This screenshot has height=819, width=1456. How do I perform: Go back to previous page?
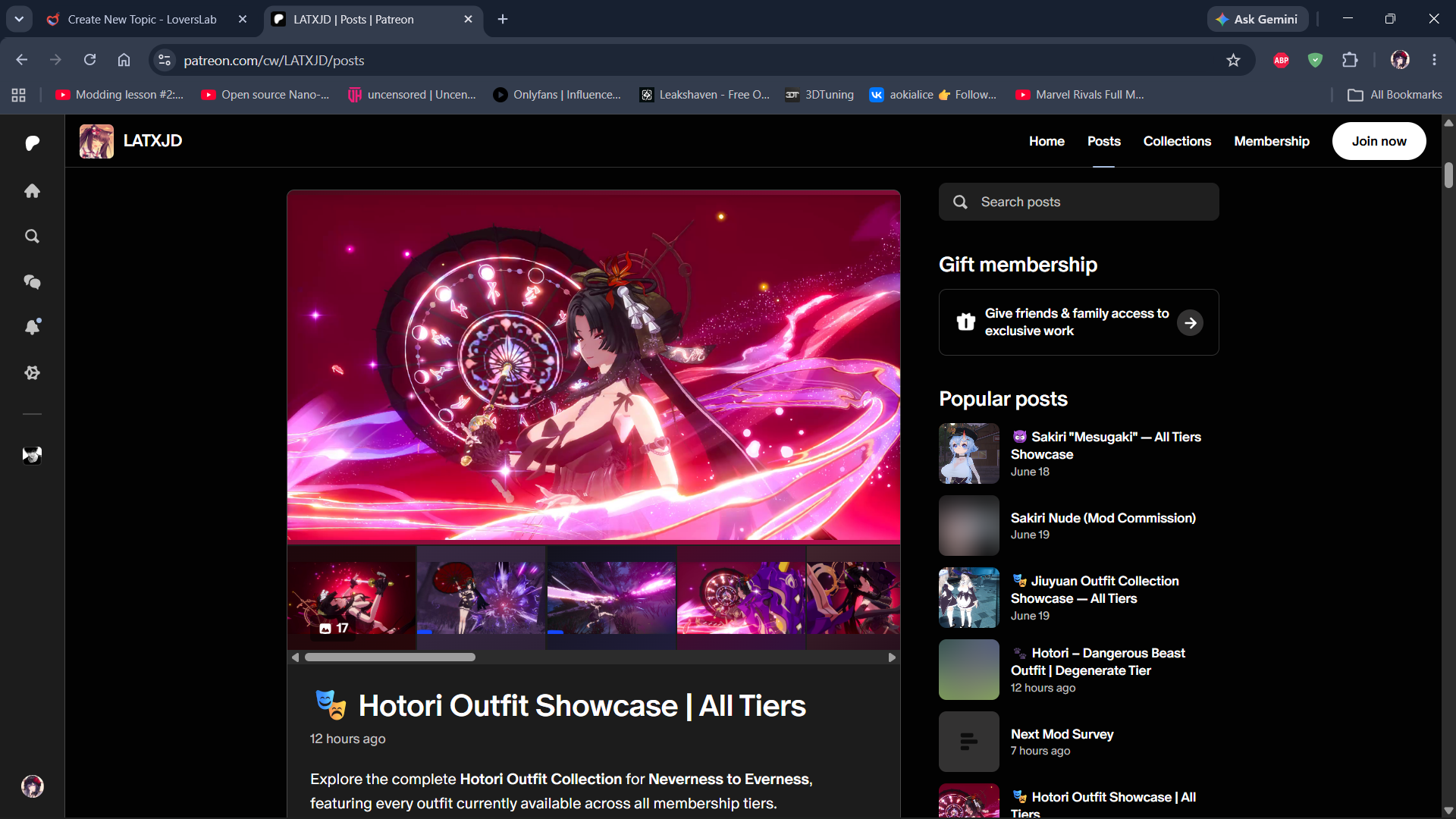[21, 60]
